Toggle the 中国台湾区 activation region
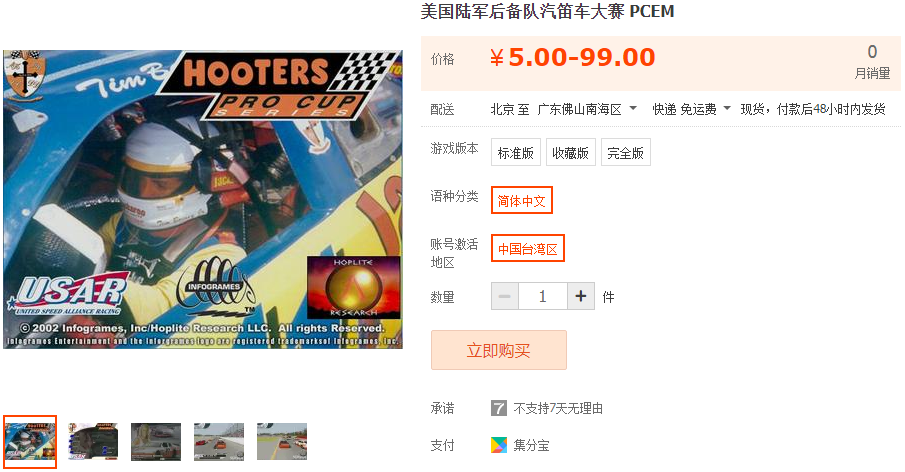 528,248
